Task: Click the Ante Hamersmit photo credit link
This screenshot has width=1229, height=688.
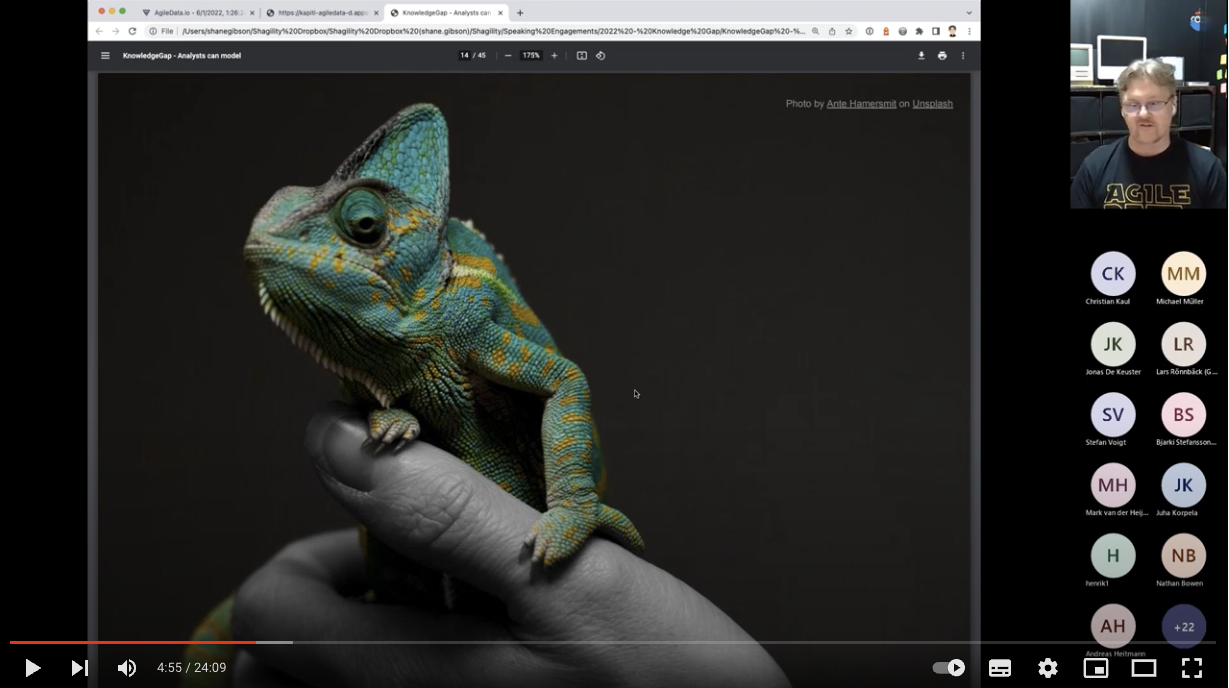Action: pyautogui.click(x=861, y=104)
